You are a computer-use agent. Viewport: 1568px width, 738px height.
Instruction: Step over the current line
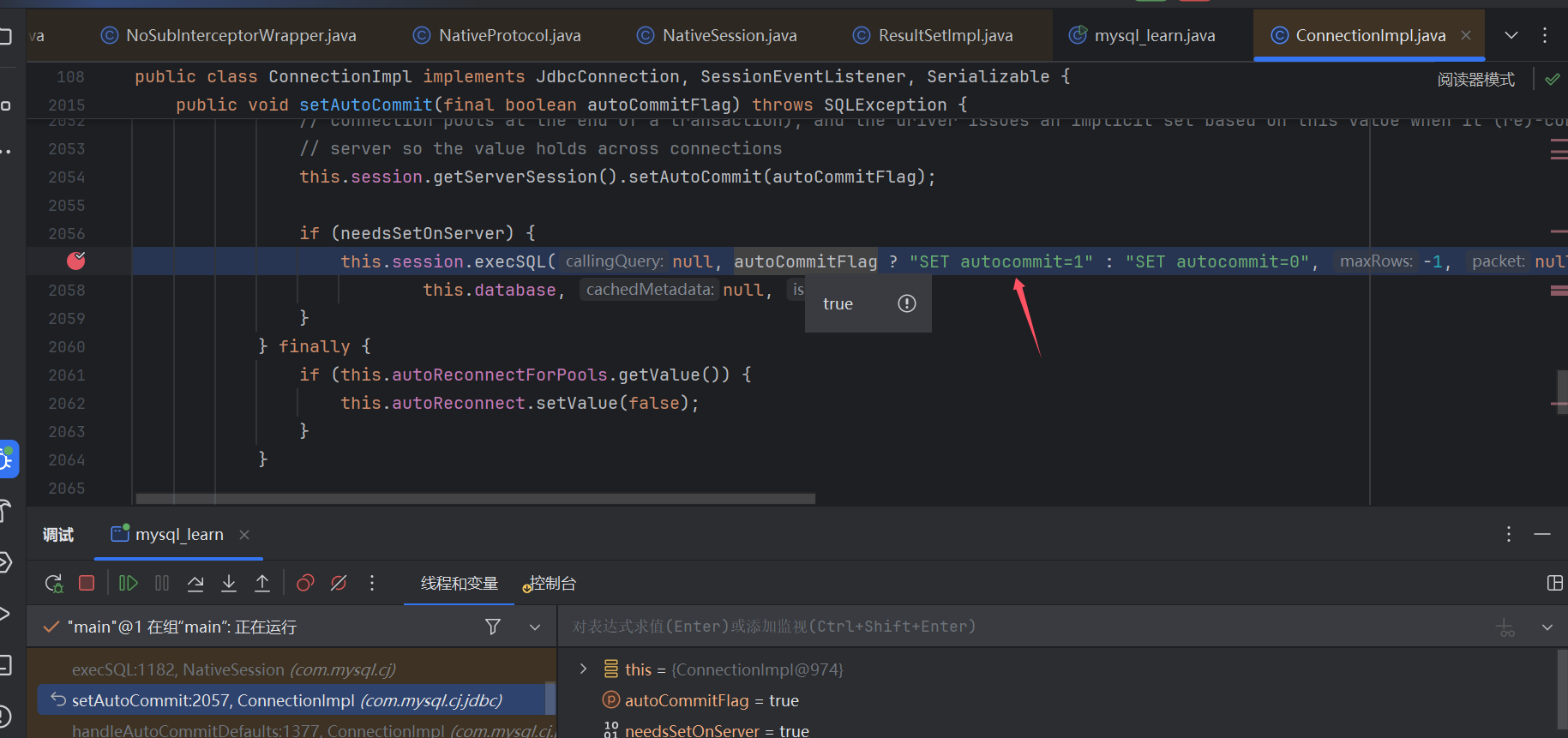[x=195, y=584]
